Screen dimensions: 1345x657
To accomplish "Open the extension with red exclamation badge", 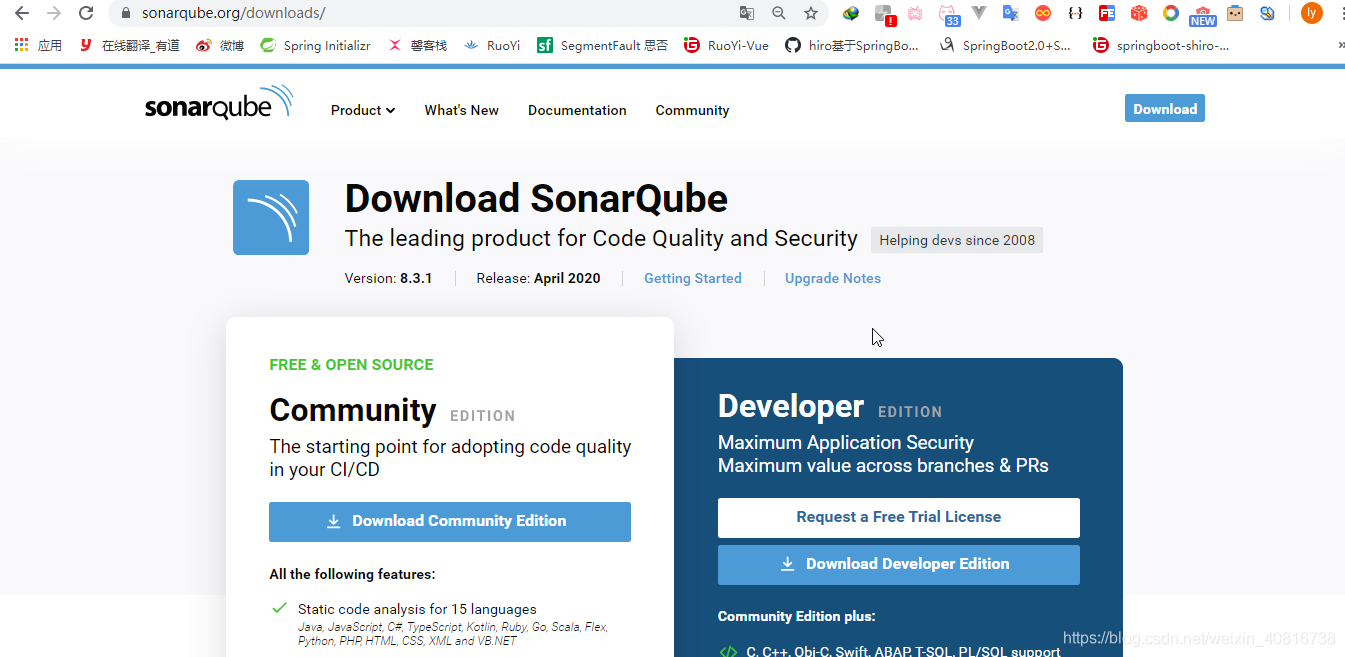I will coord(885,14).
